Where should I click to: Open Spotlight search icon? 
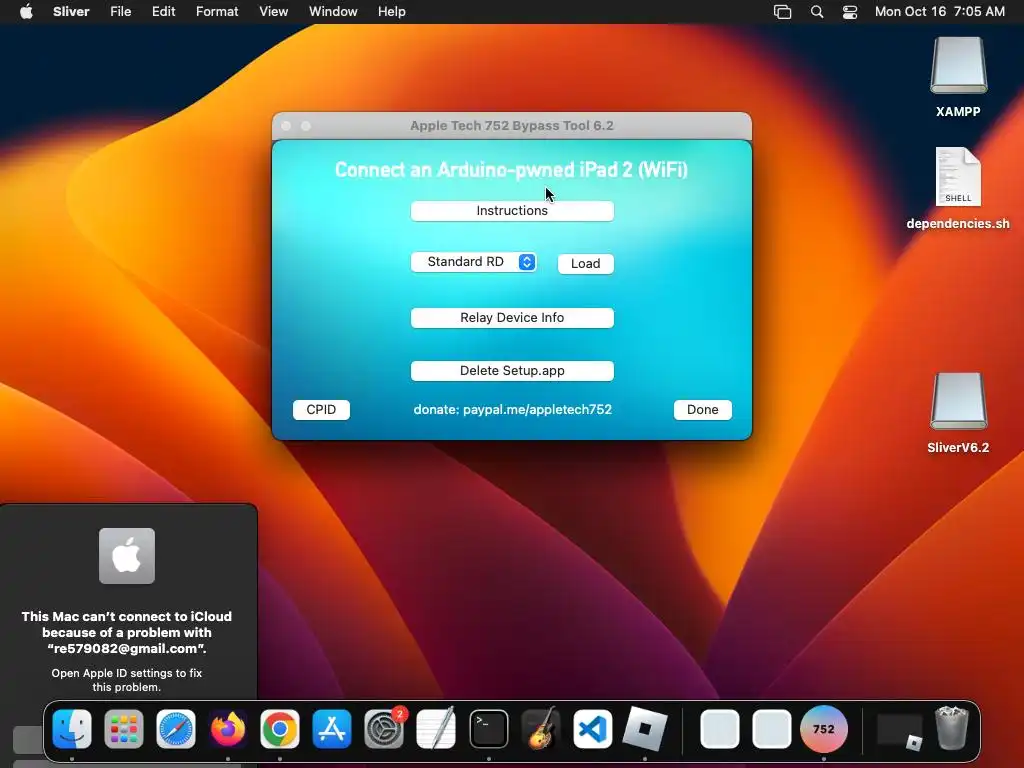(x=817, y=12)
